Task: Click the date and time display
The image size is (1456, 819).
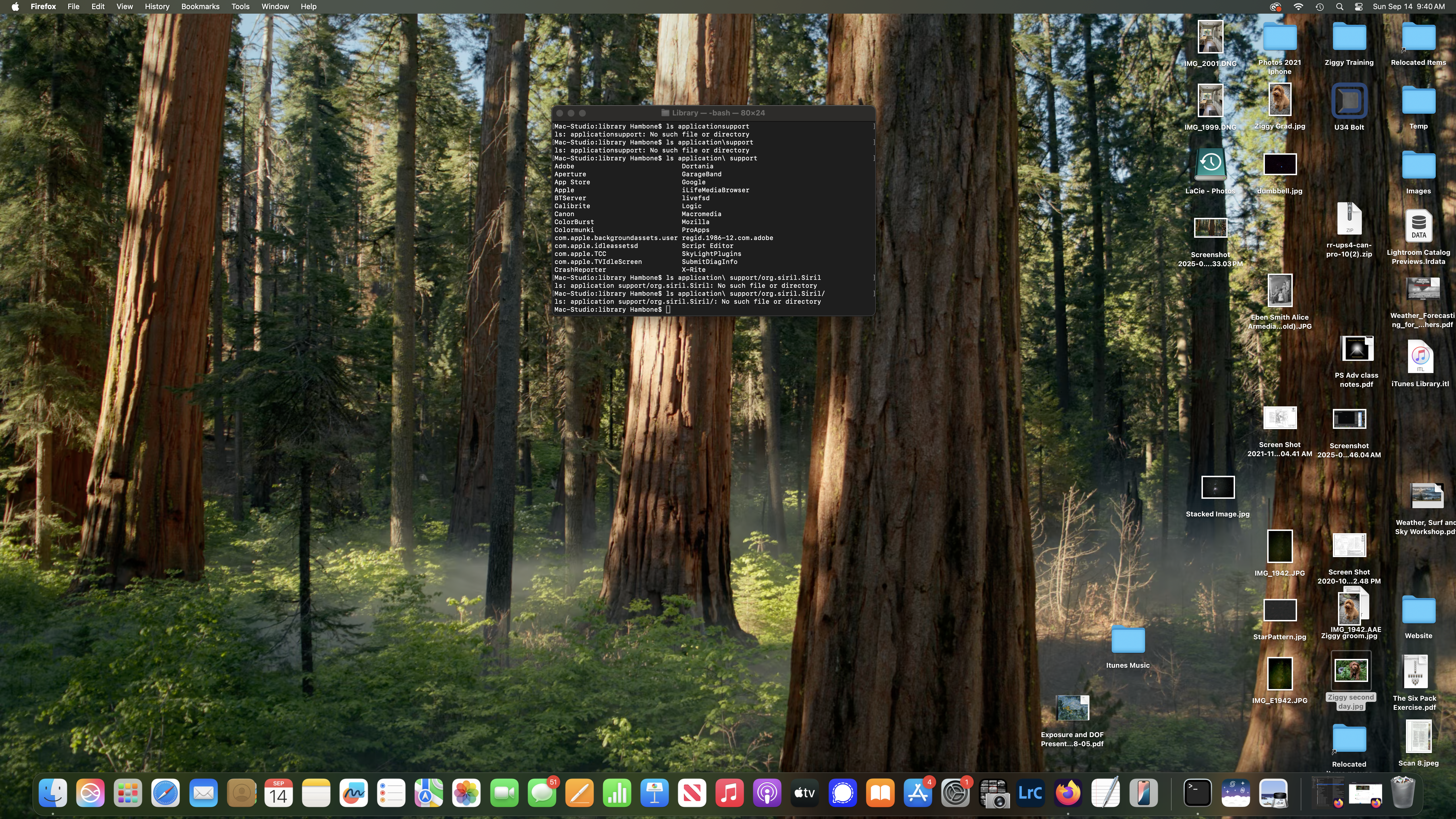Action: tap(1409, 7)
